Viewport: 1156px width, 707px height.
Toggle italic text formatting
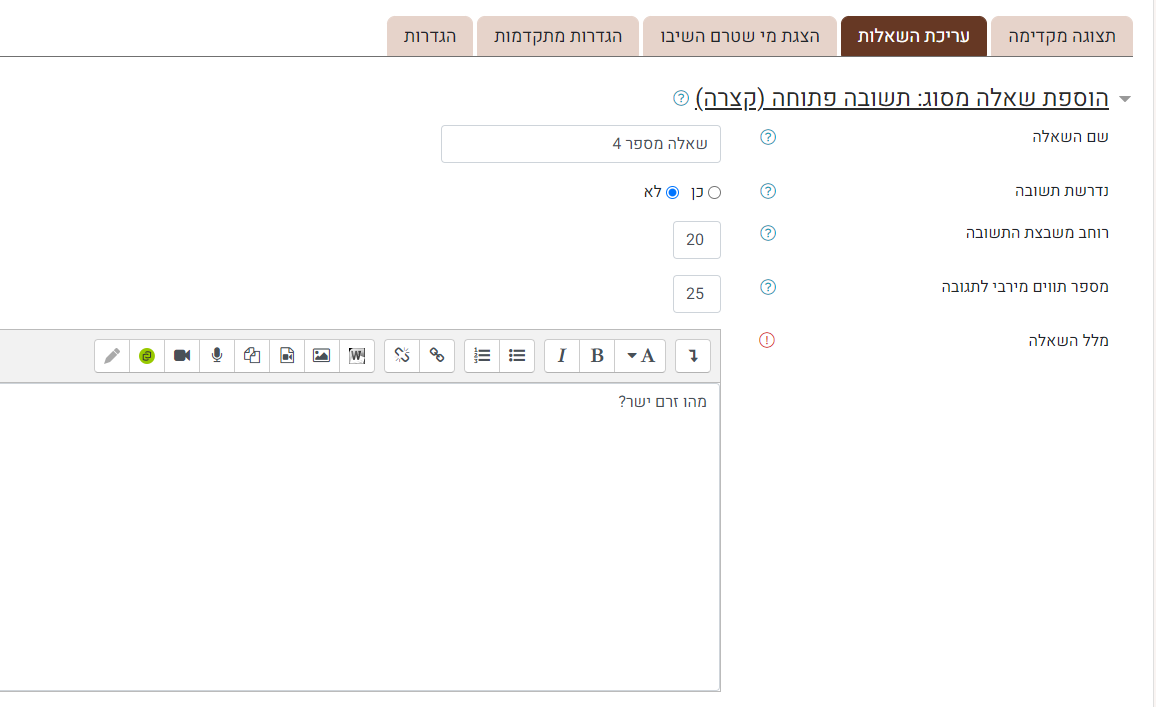[562, 356]
